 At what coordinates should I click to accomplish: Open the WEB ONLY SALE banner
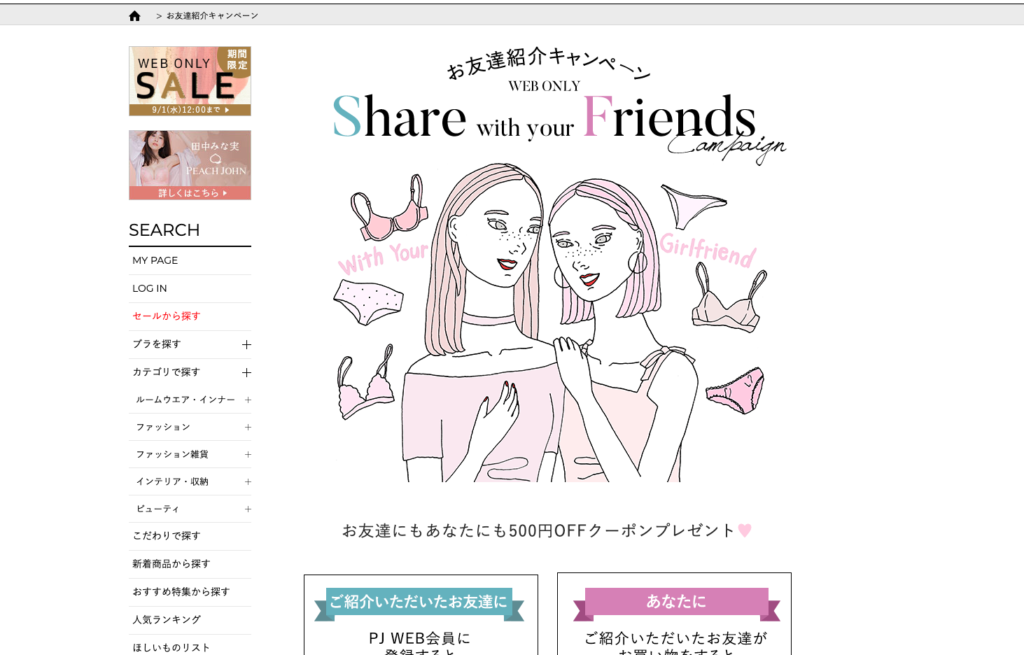[190, 81]
